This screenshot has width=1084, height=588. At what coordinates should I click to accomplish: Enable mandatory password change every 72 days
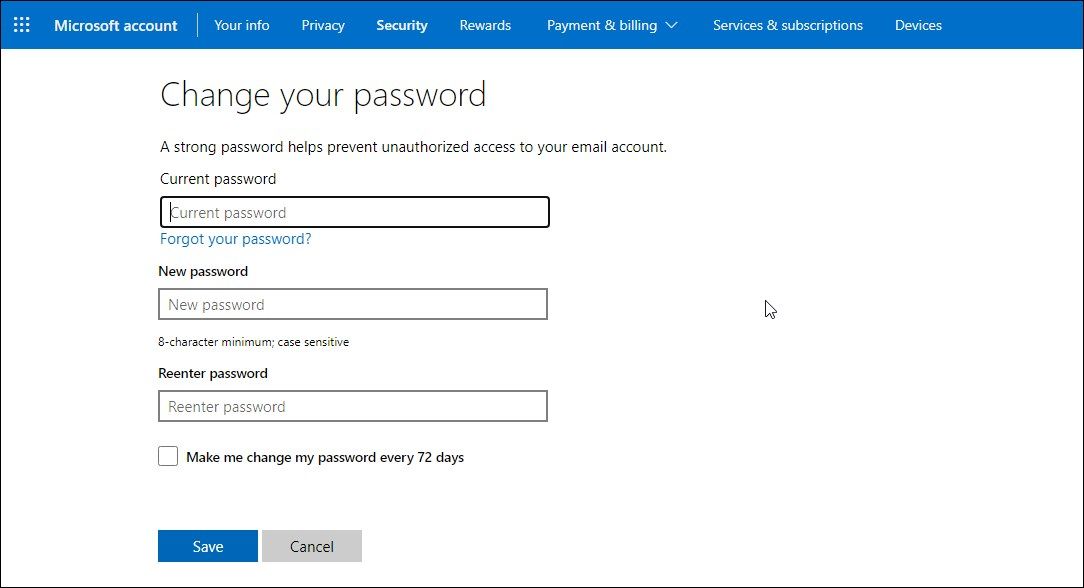(x=168, y=455)
